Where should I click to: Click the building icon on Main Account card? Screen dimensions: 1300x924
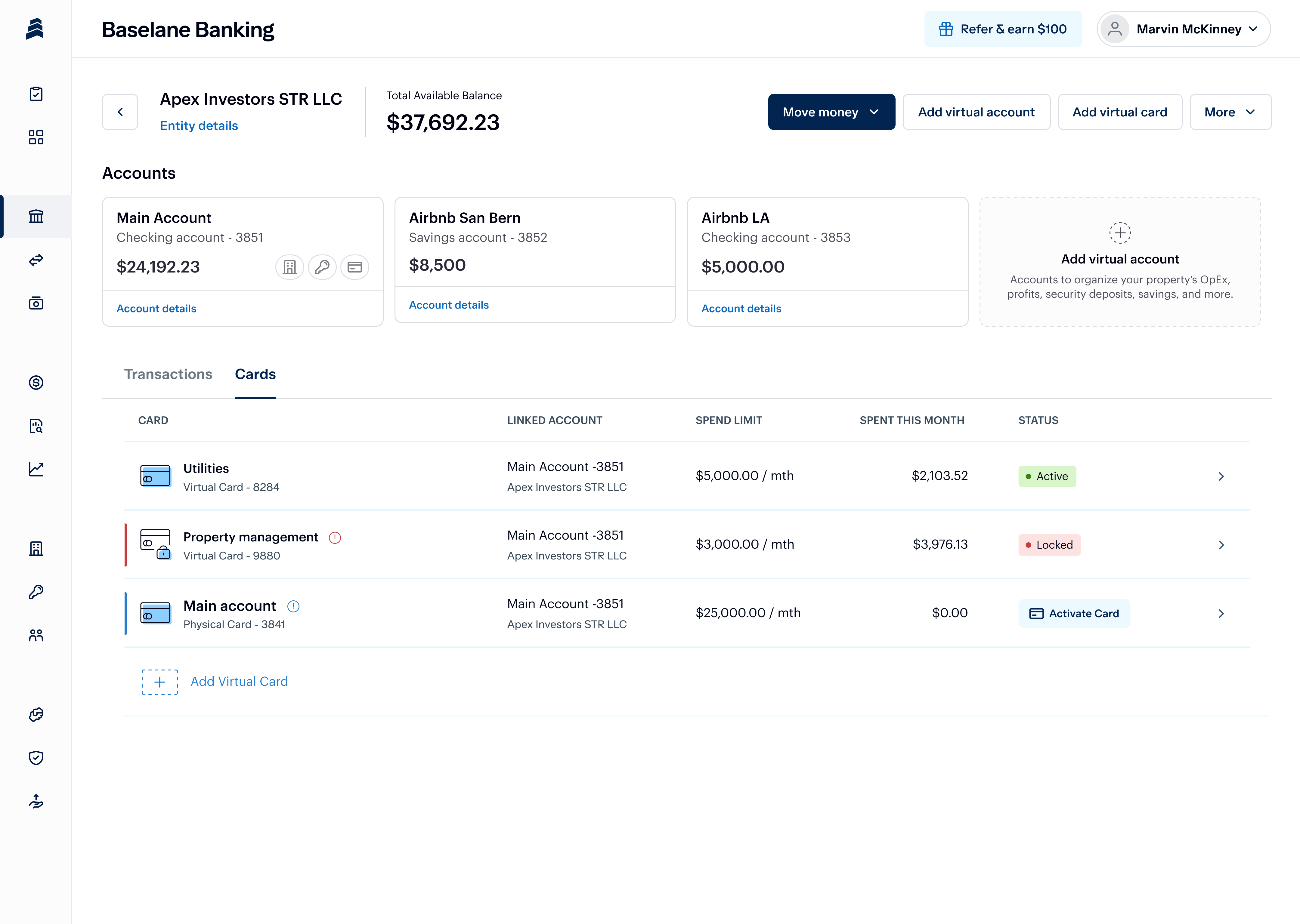[290, 267]
